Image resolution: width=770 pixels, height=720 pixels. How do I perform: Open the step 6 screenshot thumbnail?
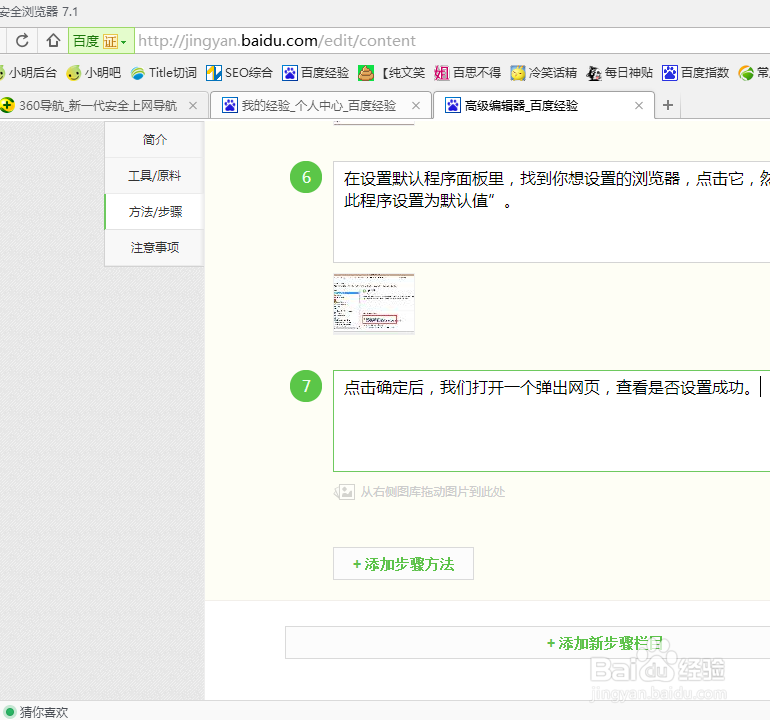point(374,304)
